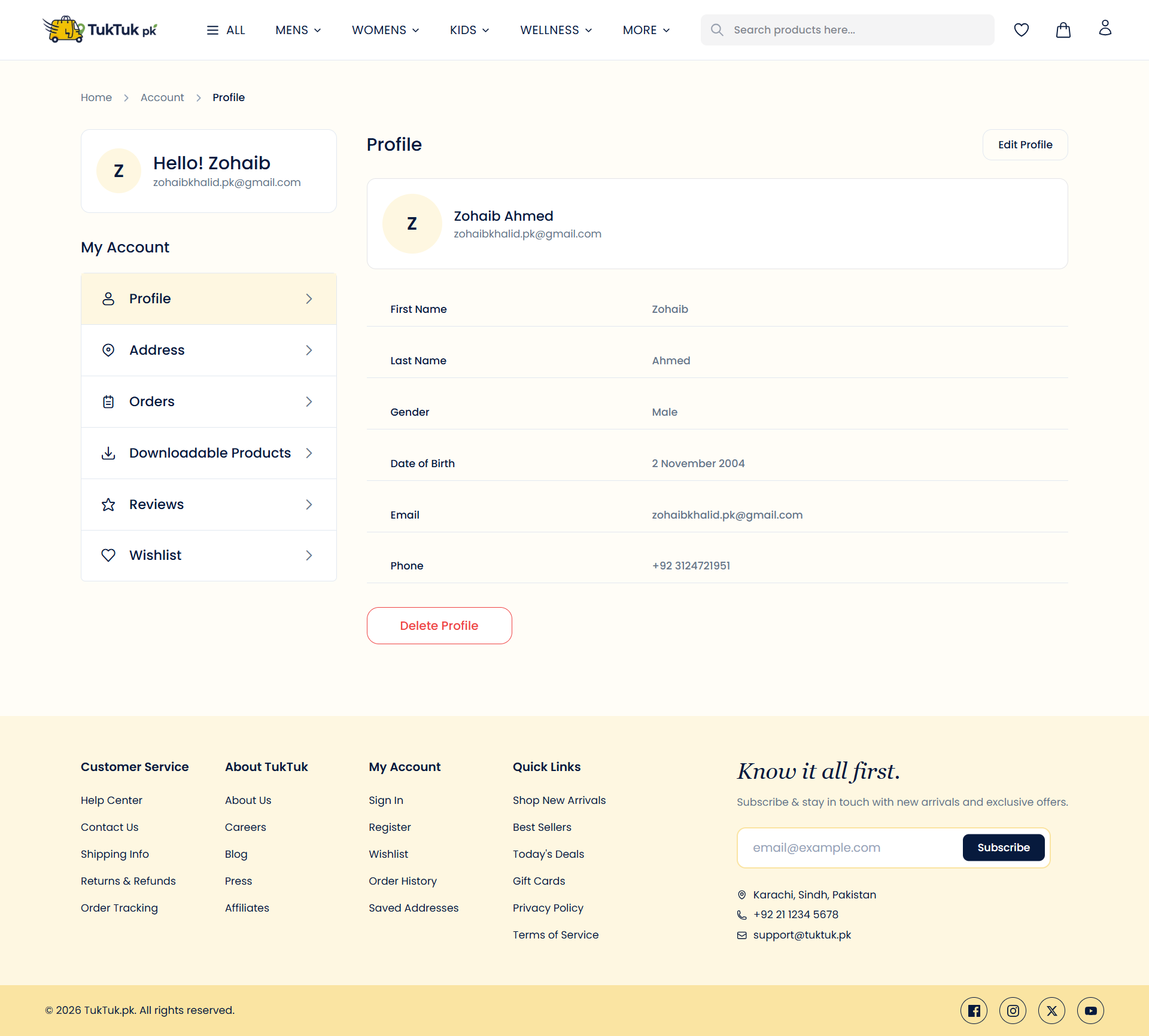Select Profile in My Account menu
This screenshot has width=1149, height=1036.
click(209, 298)
